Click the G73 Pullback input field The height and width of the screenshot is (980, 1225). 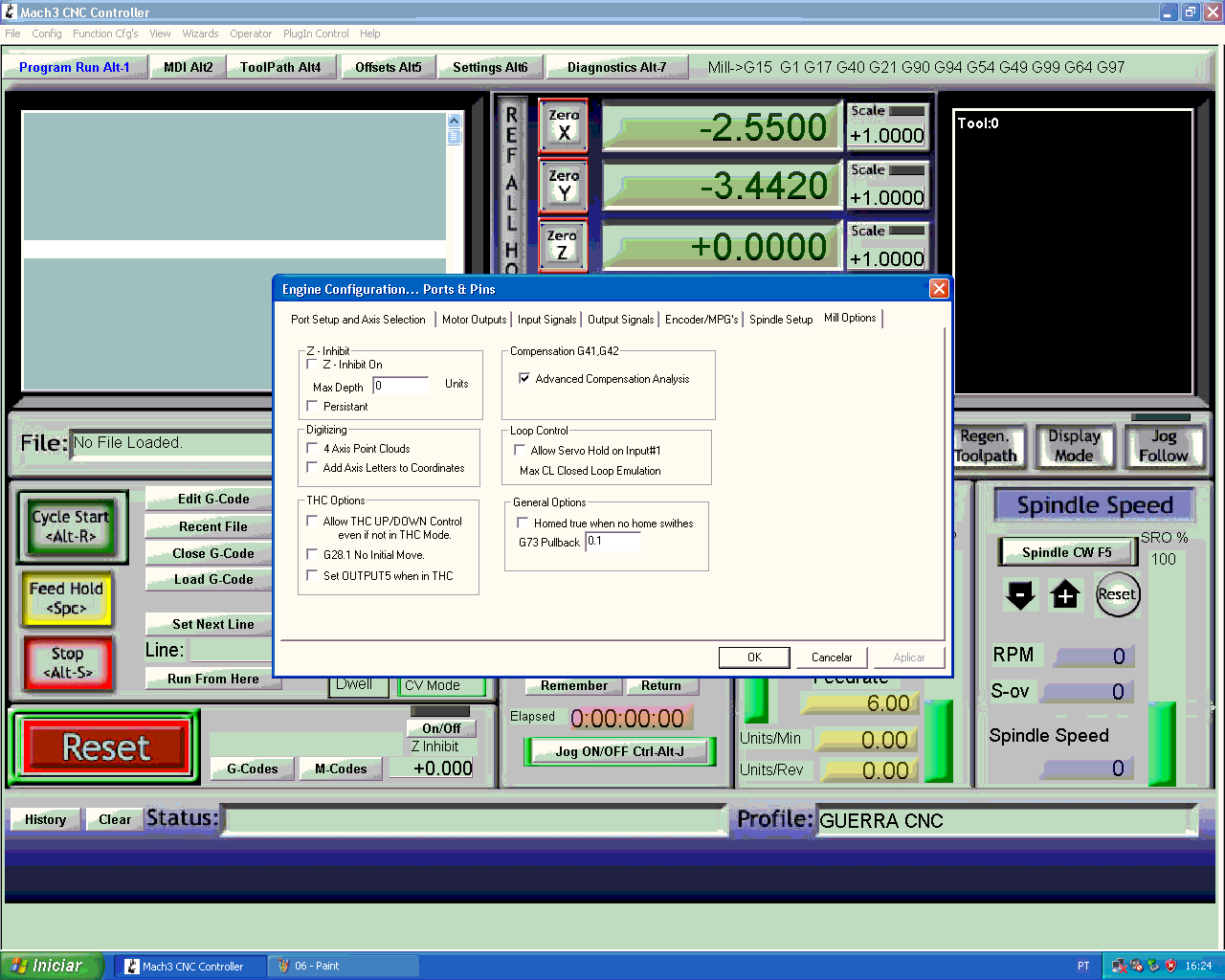tap(613, 541)
